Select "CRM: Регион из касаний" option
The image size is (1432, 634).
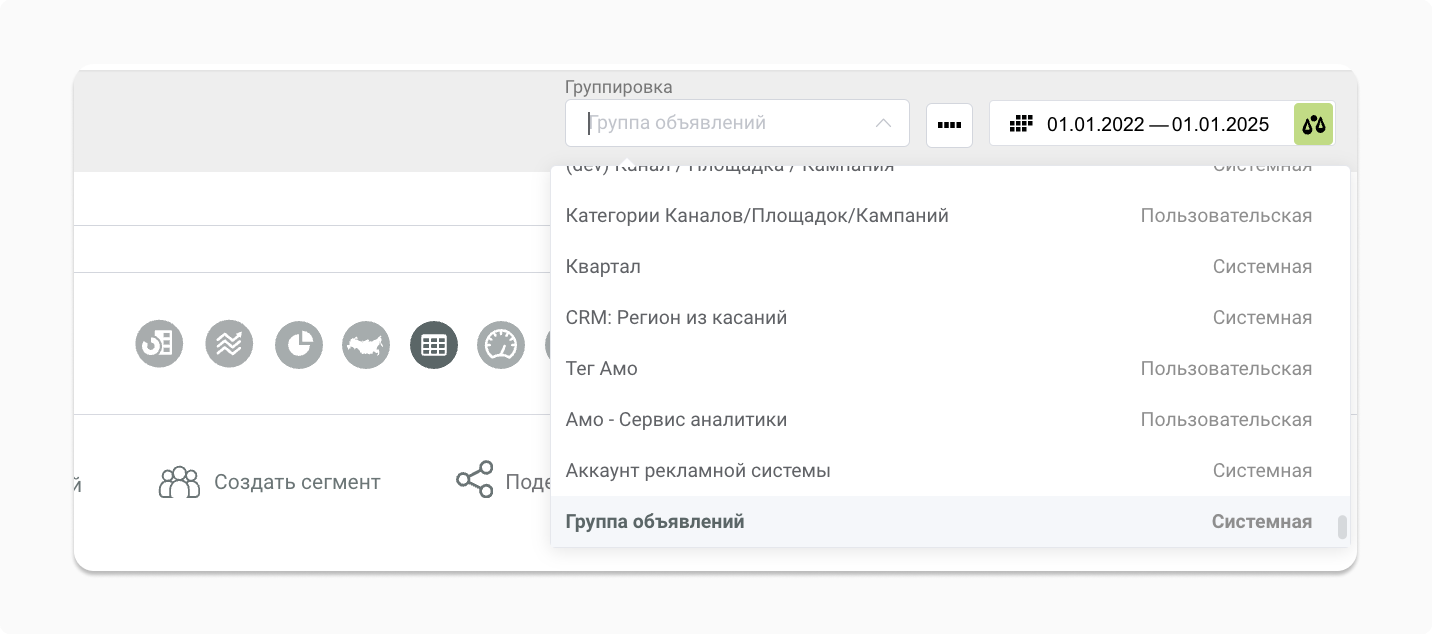[676, 318]
